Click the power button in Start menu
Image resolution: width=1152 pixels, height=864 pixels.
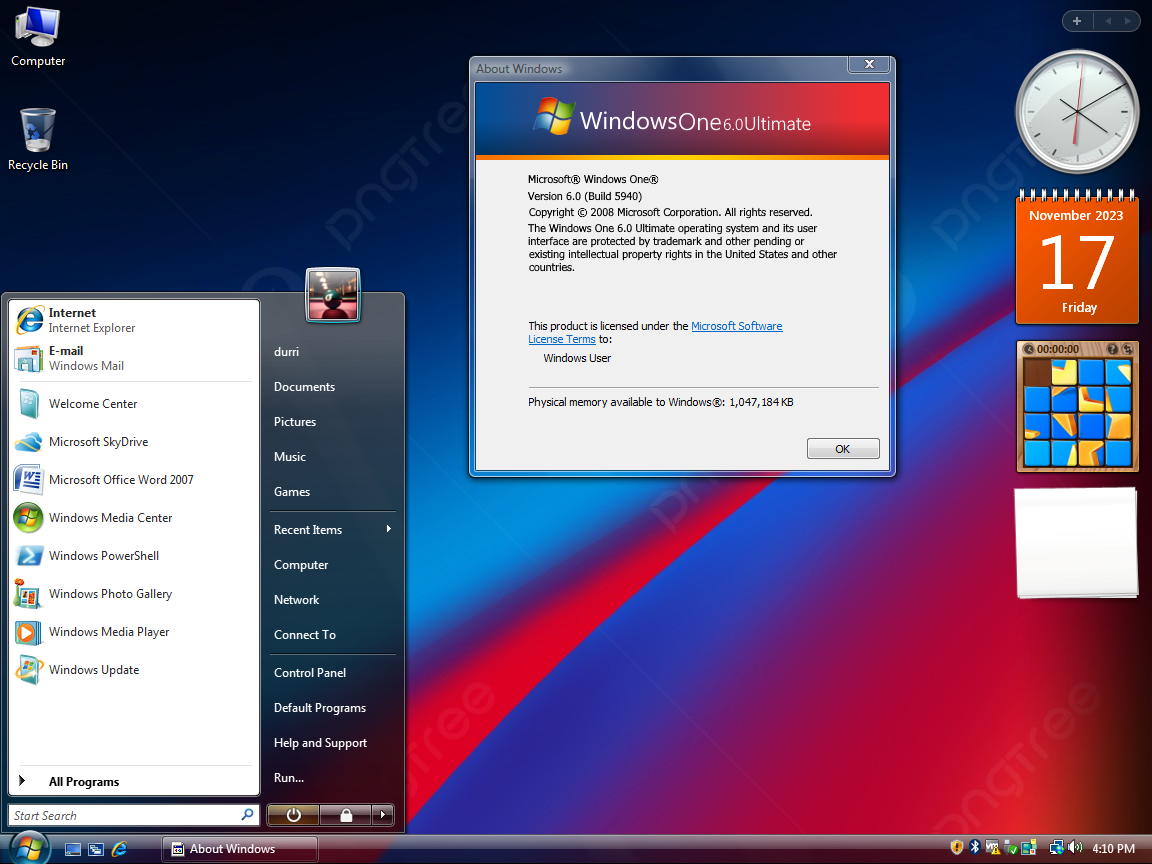293,815
